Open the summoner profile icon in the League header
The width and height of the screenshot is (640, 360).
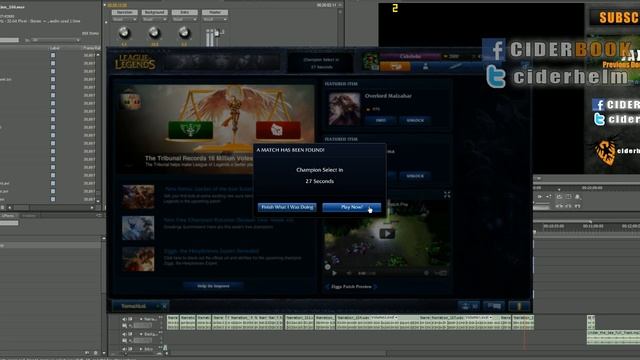[x=426, y=66]
